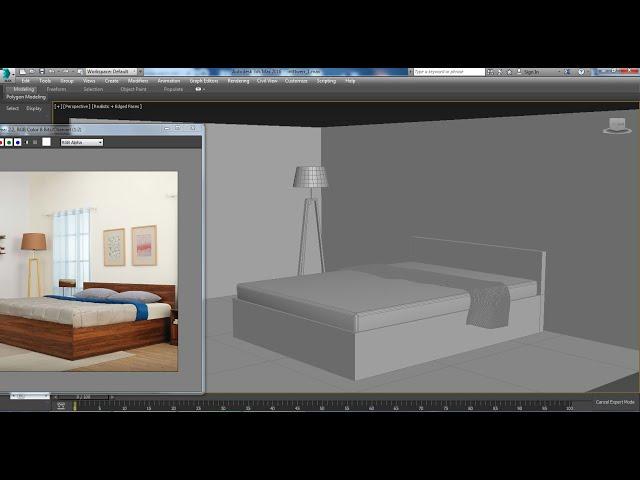Viewport: 640px width, 480px height.
Task: Open the Customize menu
Action: click(x=296, y=81)
